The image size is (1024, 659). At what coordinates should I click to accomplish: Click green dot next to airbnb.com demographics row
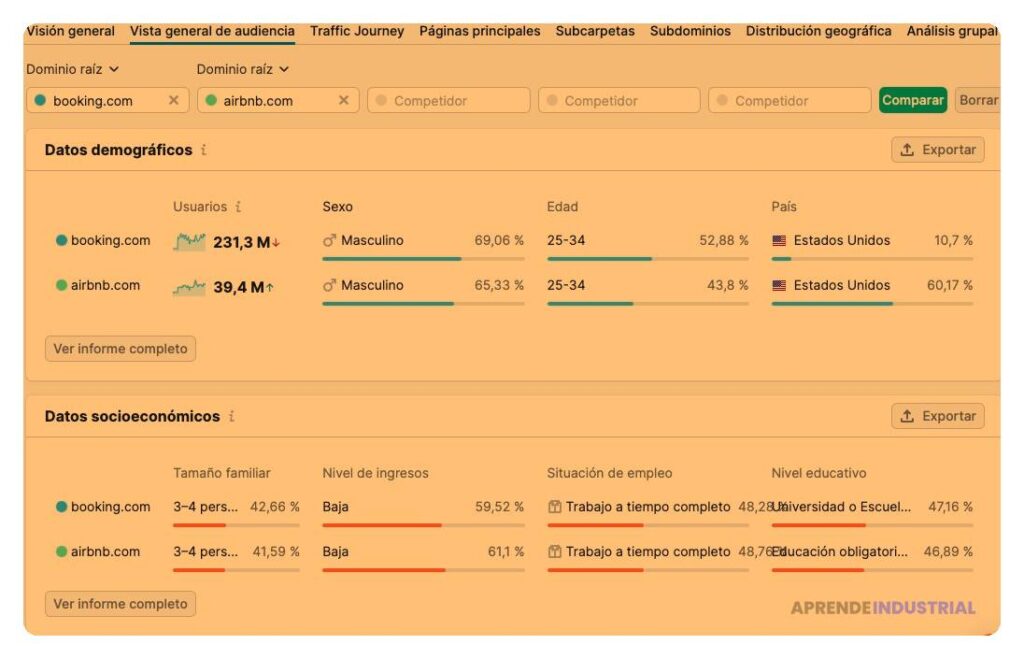pyautogui.click(x=61, y=285)
